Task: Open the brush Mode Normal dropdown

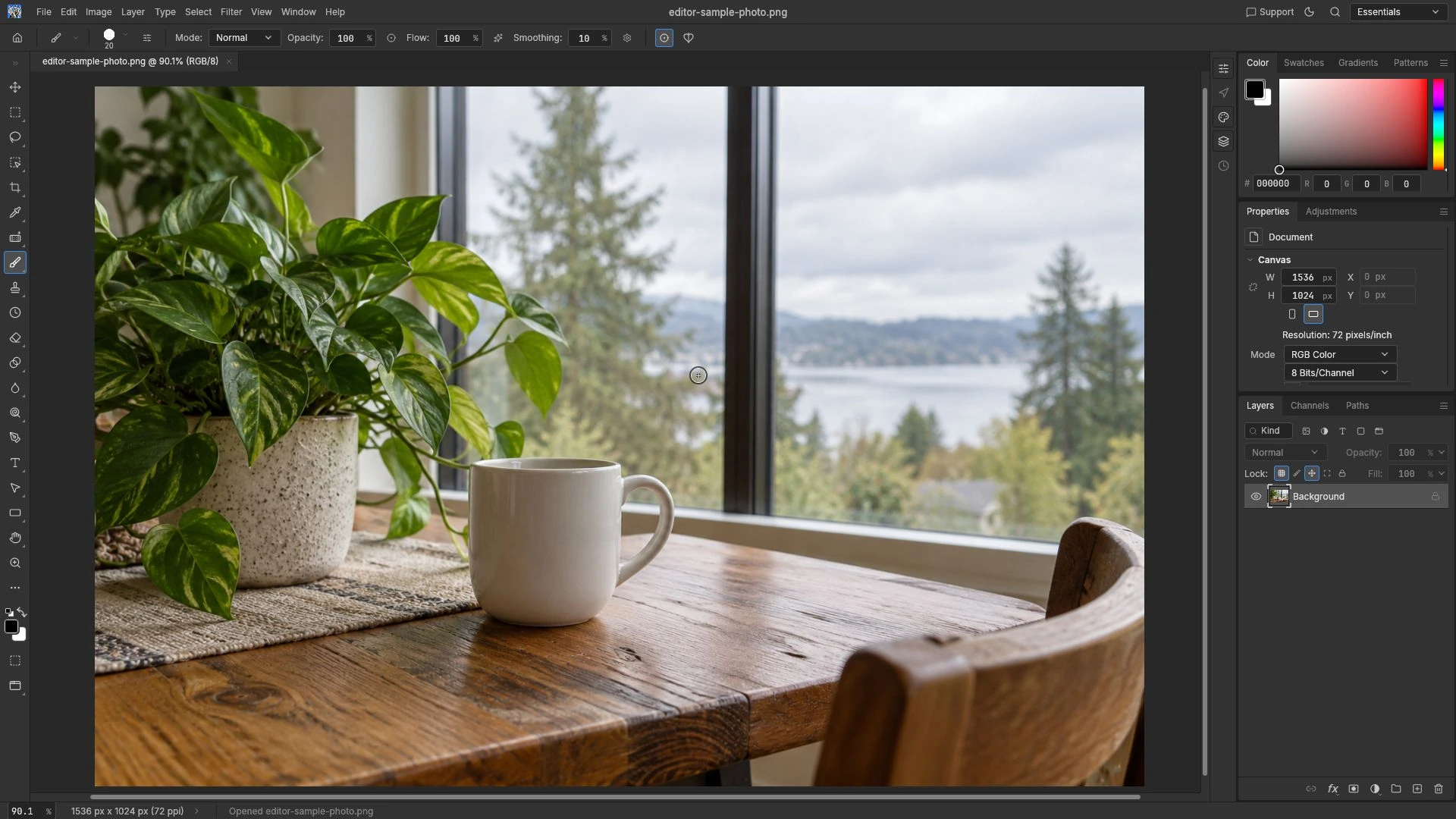Action: coord(244,38)
